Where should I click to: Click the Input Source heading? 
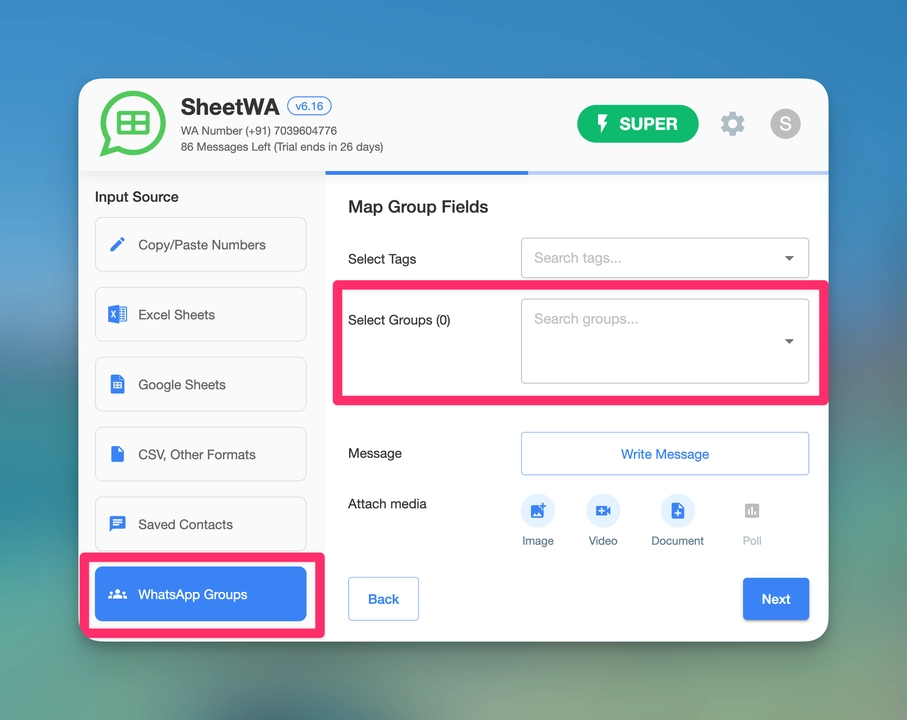pos(137,197)
